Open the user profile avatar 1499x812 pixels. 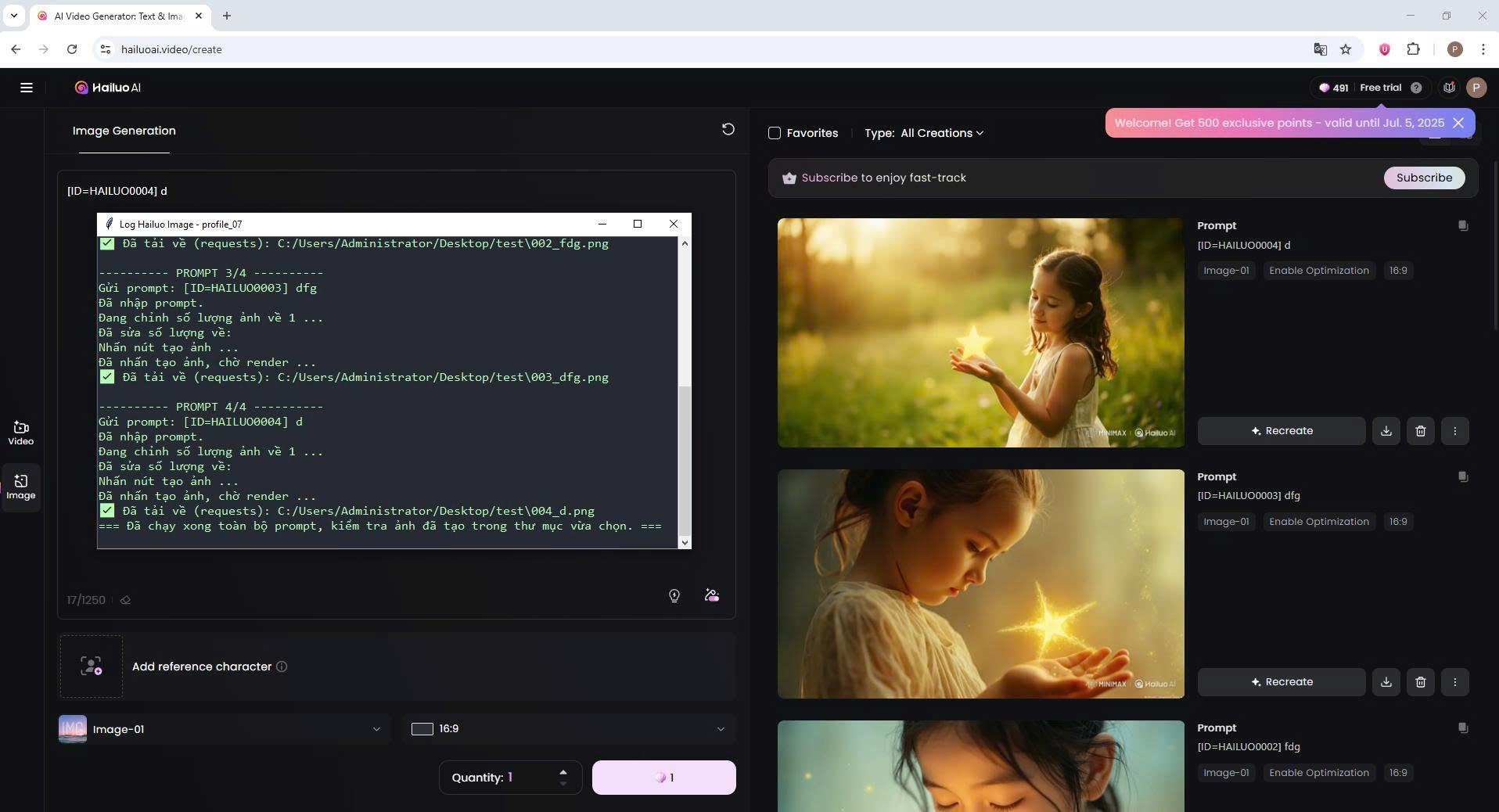1476,88
